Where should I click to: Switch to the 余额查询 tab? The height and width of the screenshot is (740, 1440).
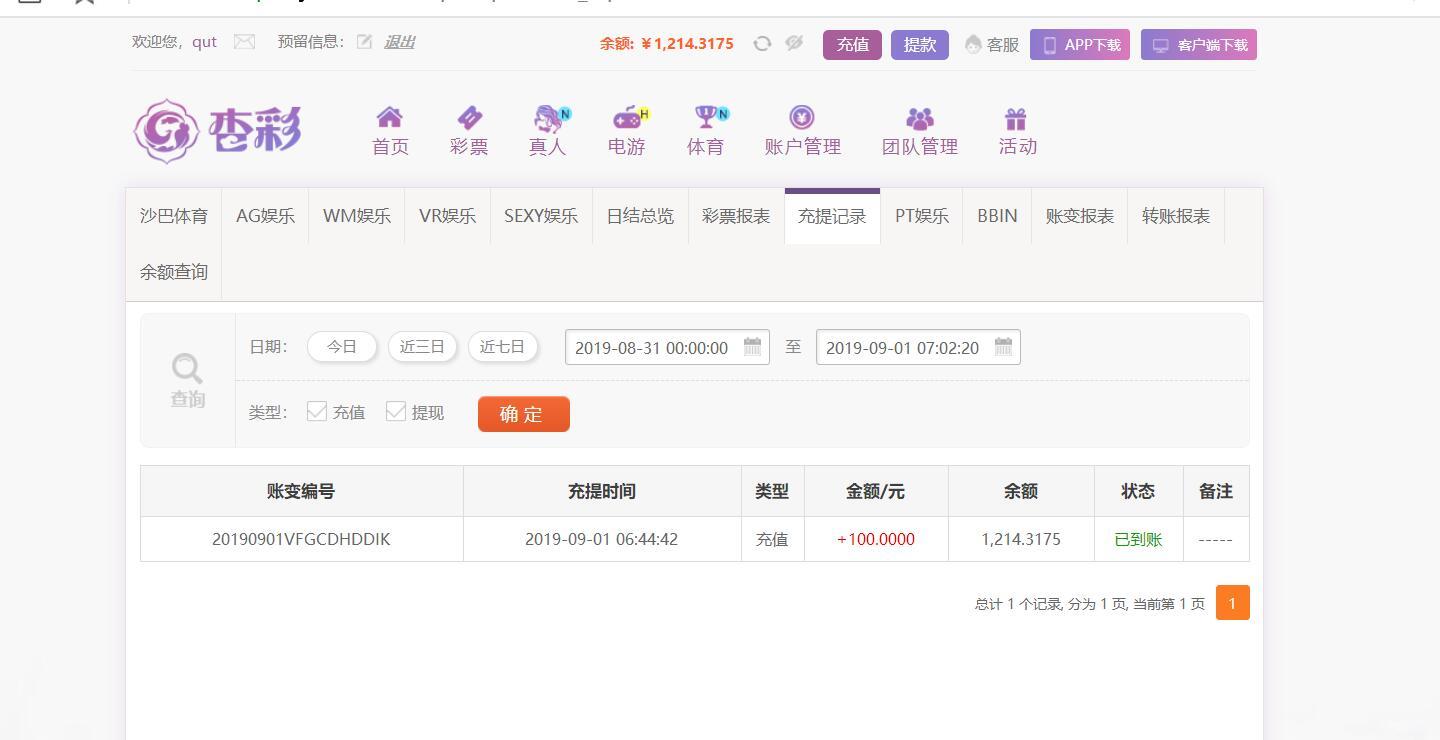click(174, 272)
